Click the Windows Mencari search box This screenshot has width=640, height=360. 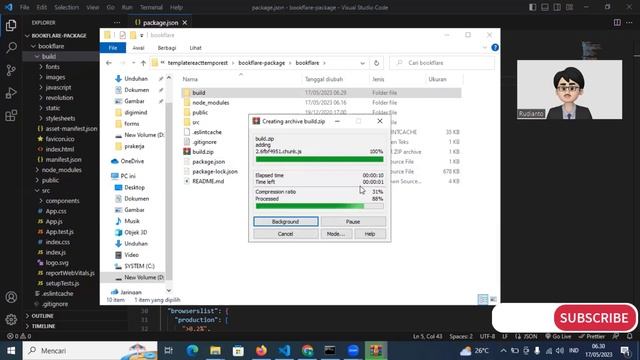(90, 350)
